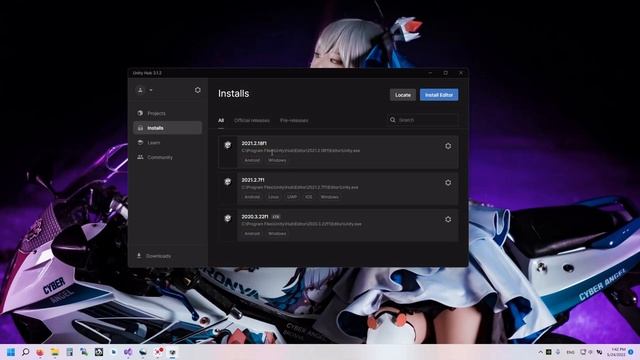Viewport: 640px width, 360px height.
Task: Select Installs in the sidebar
Action: (168, 128)
